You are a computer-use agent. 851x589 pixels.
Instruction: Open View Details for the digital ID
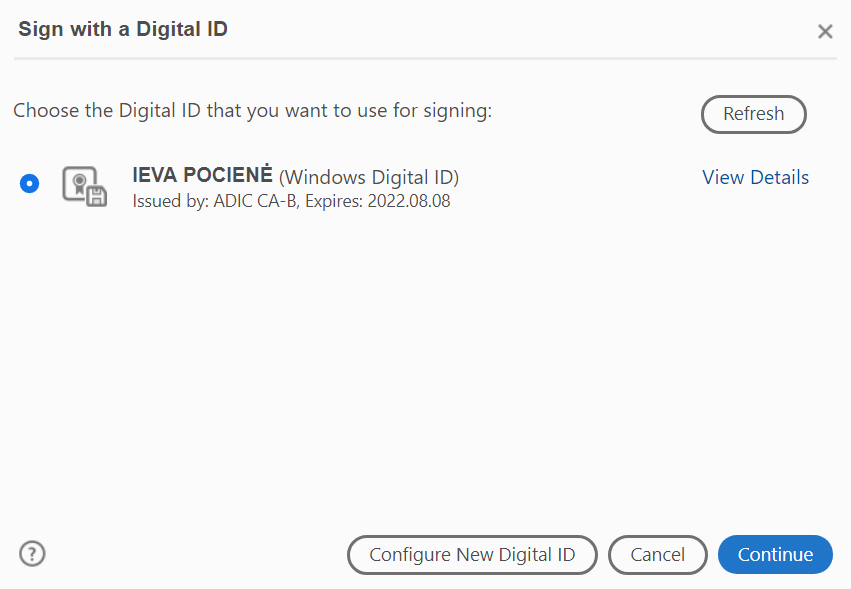(x=755, y=178)
